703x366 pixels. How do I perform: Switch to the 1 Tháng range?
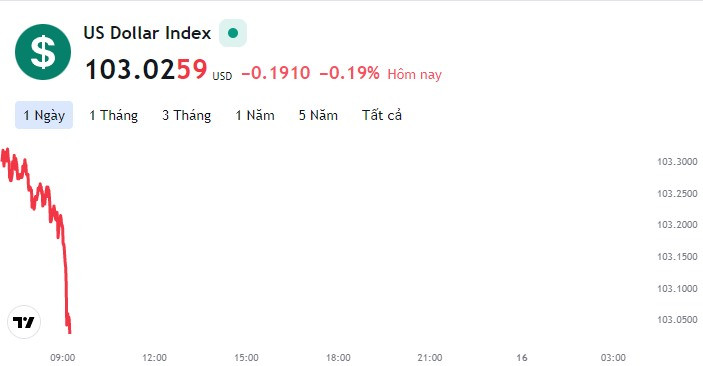click(113, 115)
